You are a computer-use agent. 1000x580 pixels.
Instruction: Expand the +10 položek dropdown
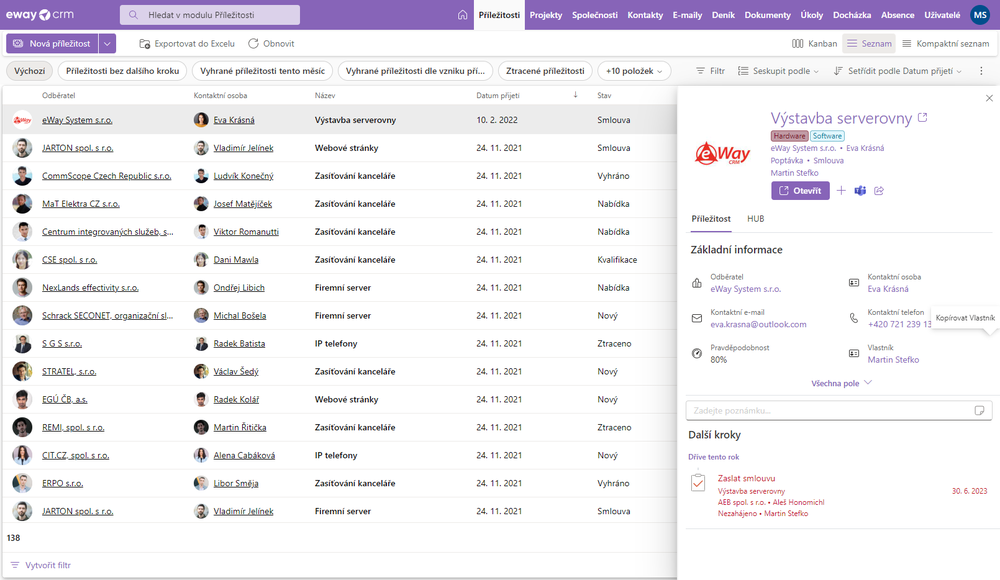point(634,71)
